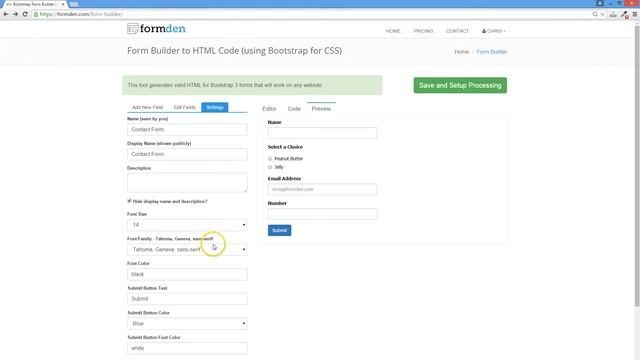
Task: Click the Description text area
Action: pos(187,183)
